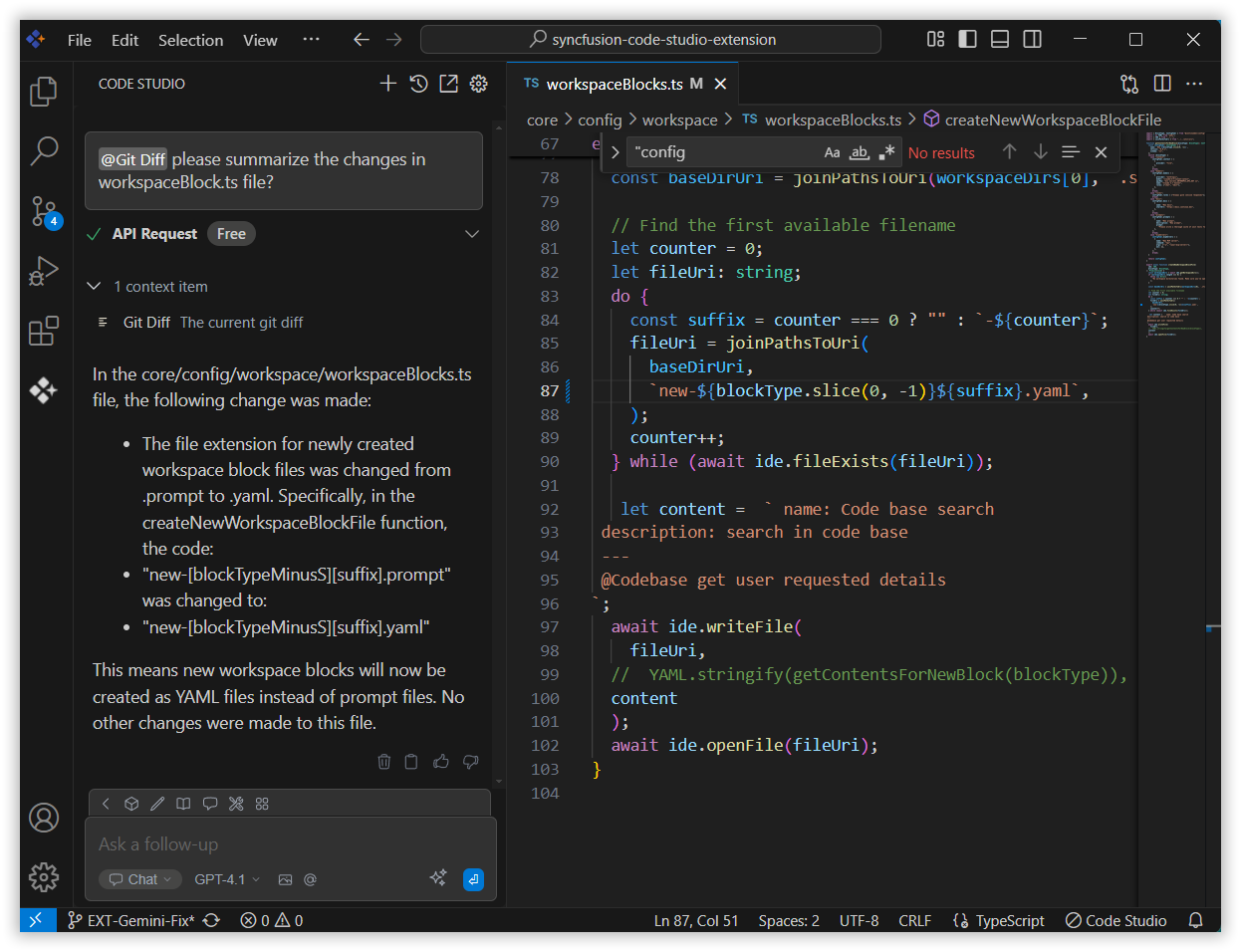Start a new Code Studio chat session
1241x952 pixels.
coord(387,84)
